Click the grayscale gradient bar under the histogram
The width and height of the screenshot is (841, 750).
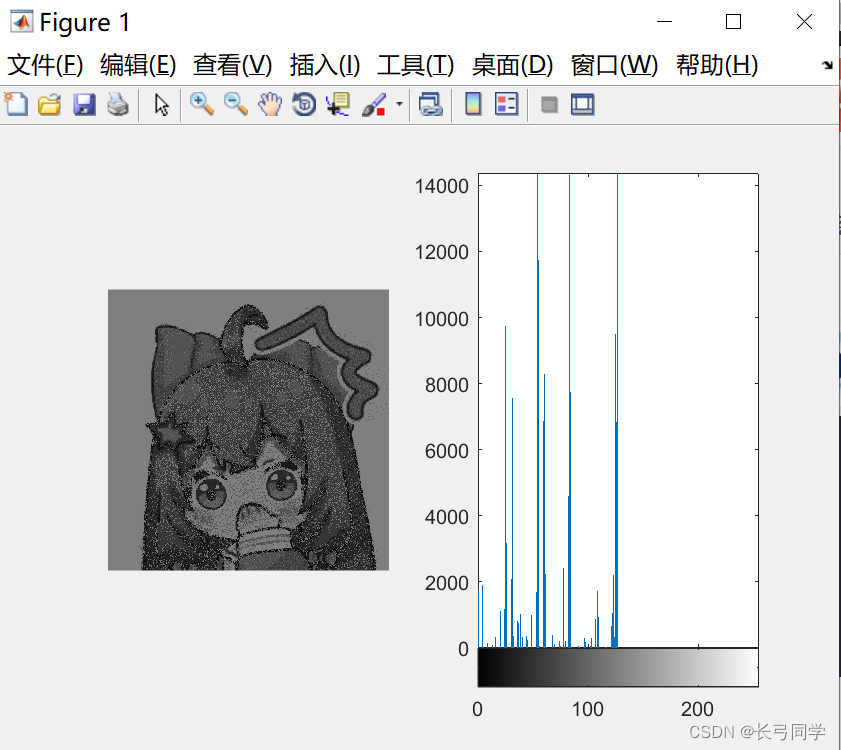point(618,667)
